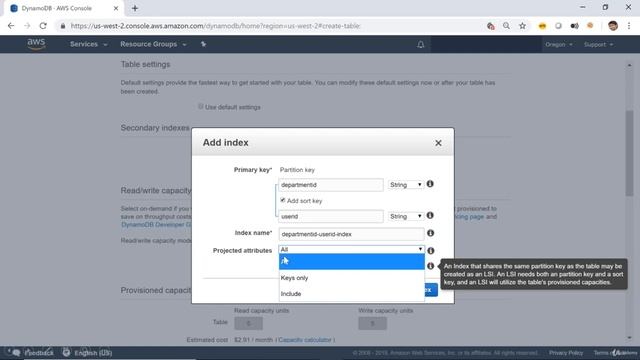Close the Add index dialog

point(438,143)
